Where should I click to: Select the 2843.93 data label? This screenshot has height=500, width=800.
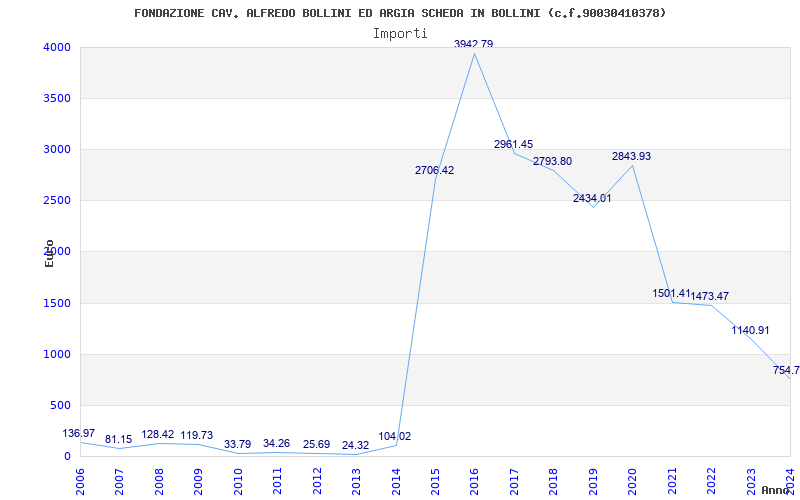pyautogui.click(x=632, y=156)
